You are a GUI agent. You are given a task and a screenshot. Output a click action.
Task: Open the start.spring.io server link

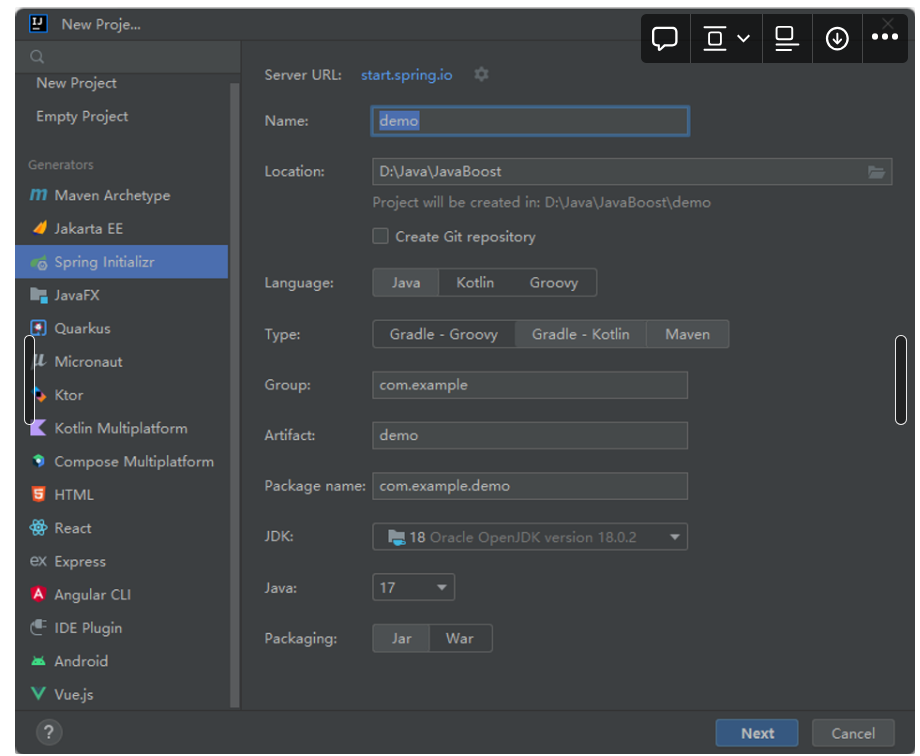[x=406, y=75]
